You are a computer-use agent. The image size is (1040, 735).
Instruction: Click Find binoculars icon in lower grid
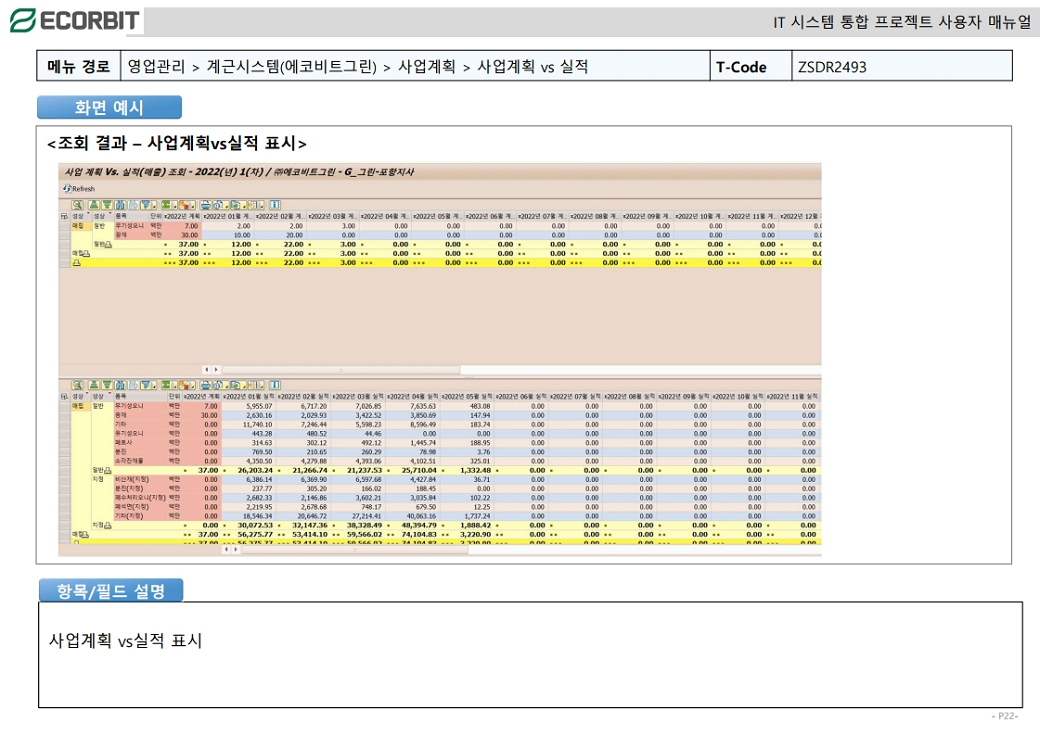119,385
